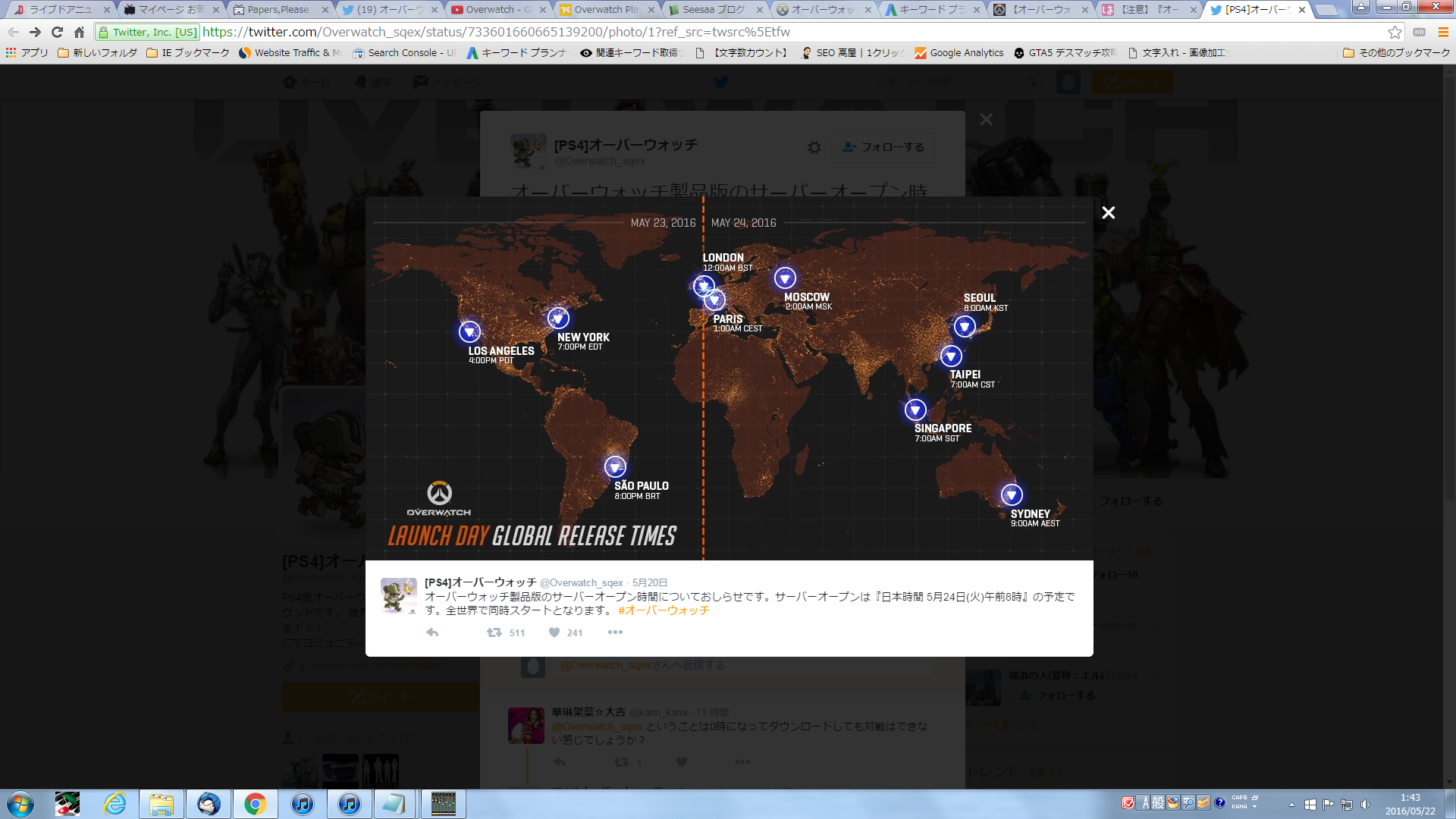Open the Bastion avatar beside the photo caption
The height and width of the screenshot is (819, 1456).
[398, 595]
